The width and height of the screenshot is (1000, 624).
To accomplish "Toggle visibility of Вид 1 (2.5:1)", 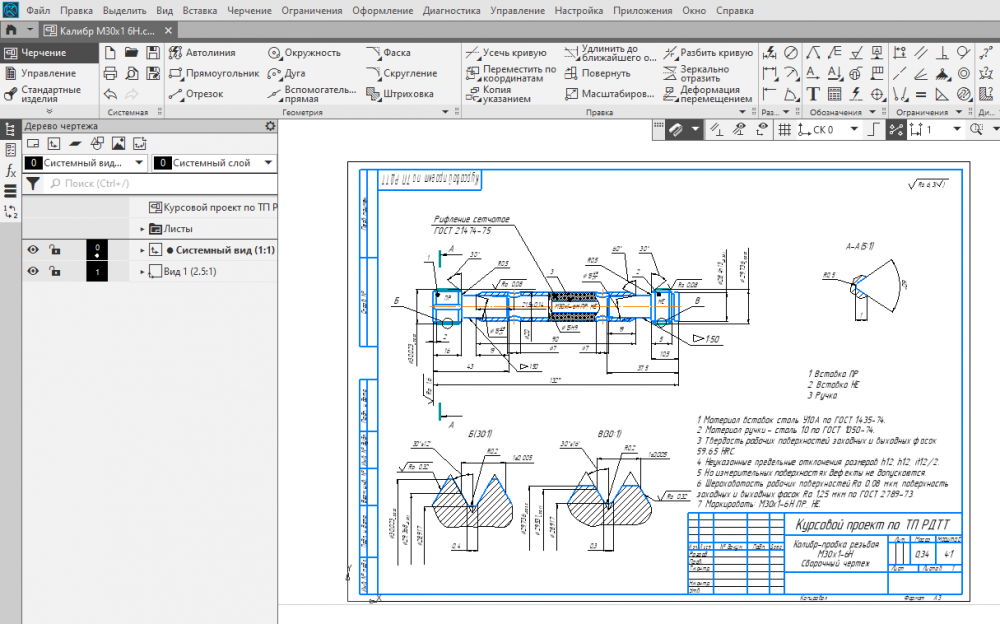I will click(33, 271).
